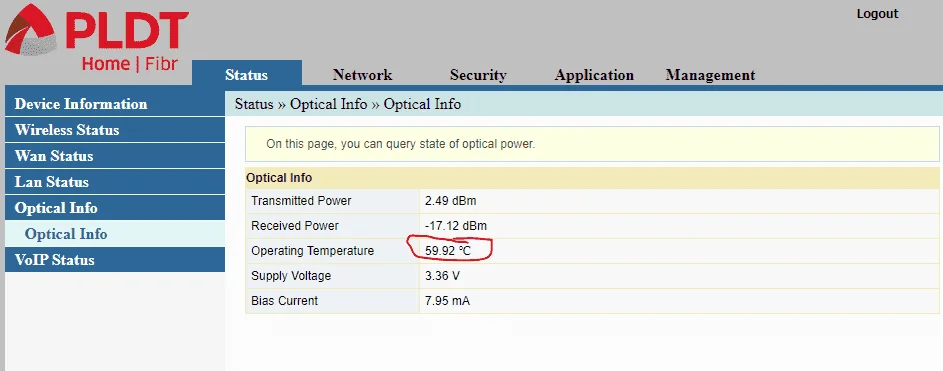Select the '7.95 mA' value
This screenshot has height=371, width=943.
447,301
